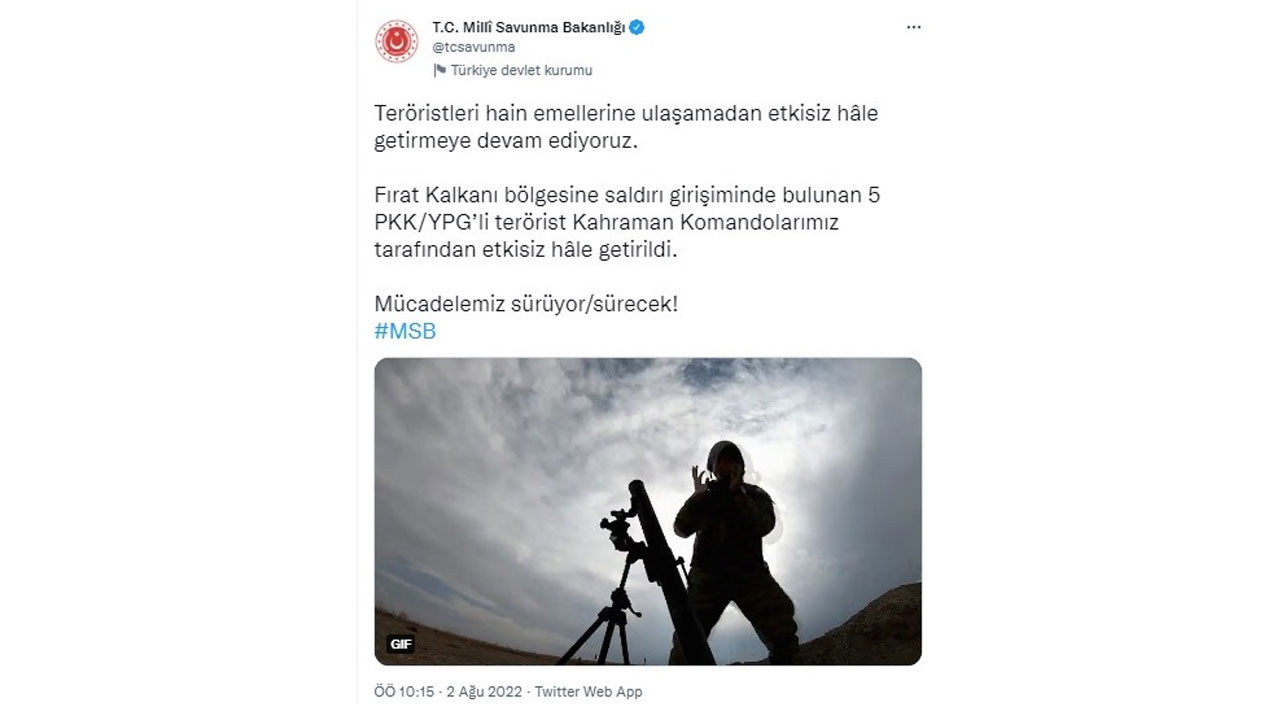Viewport: 1280px width, 704px height.
Task: Click the Mücadelemiz sürüyor/sürecek line
Action: [526, 304]
